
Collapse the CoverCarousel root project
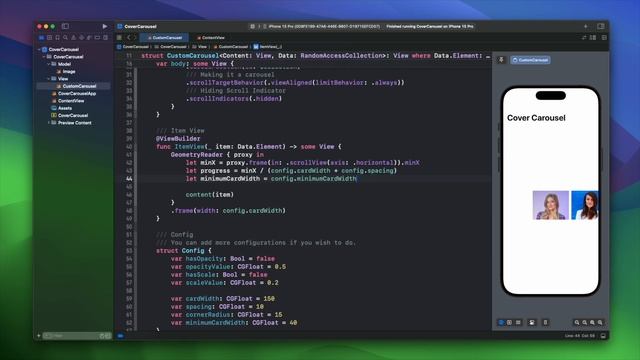(39, 49)
